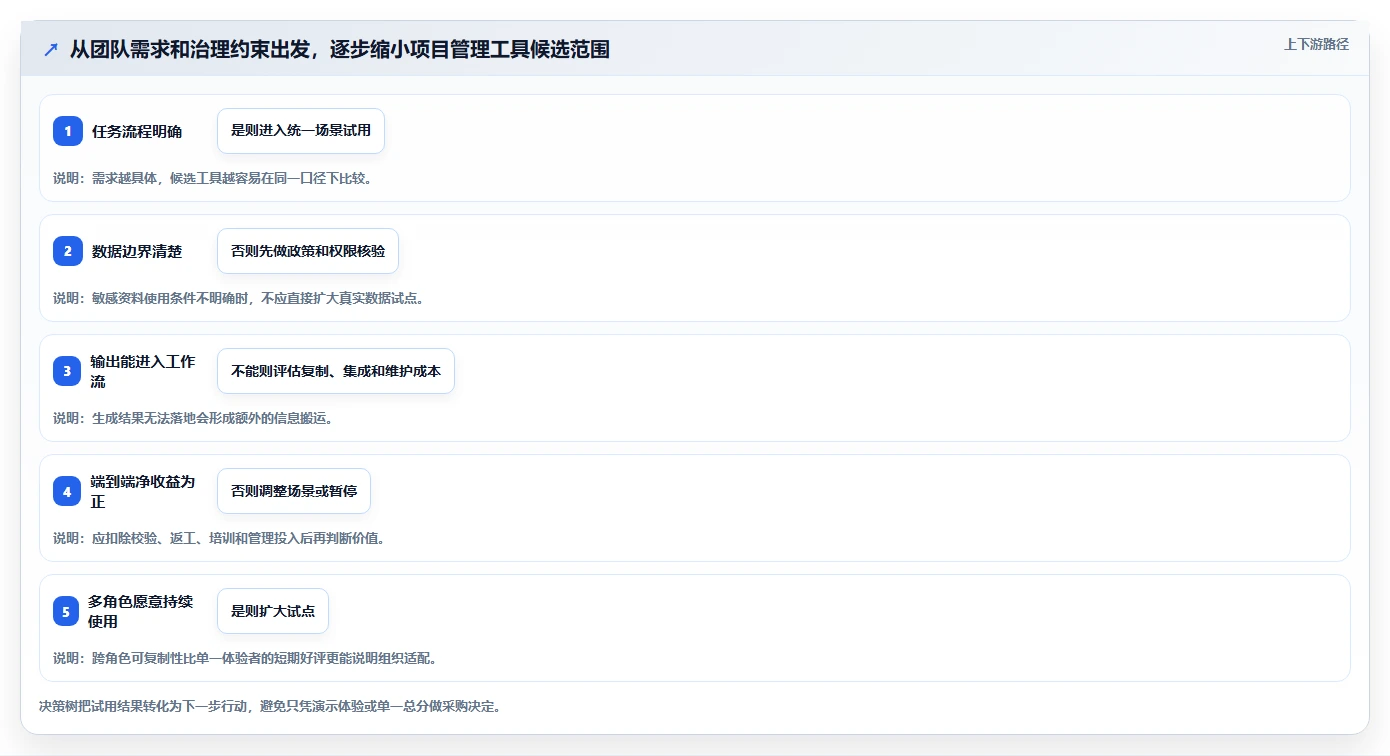This screenshot has height=756, width=1390.
Task: Click the step 5 number badge
Action: (x=65, y=611)
